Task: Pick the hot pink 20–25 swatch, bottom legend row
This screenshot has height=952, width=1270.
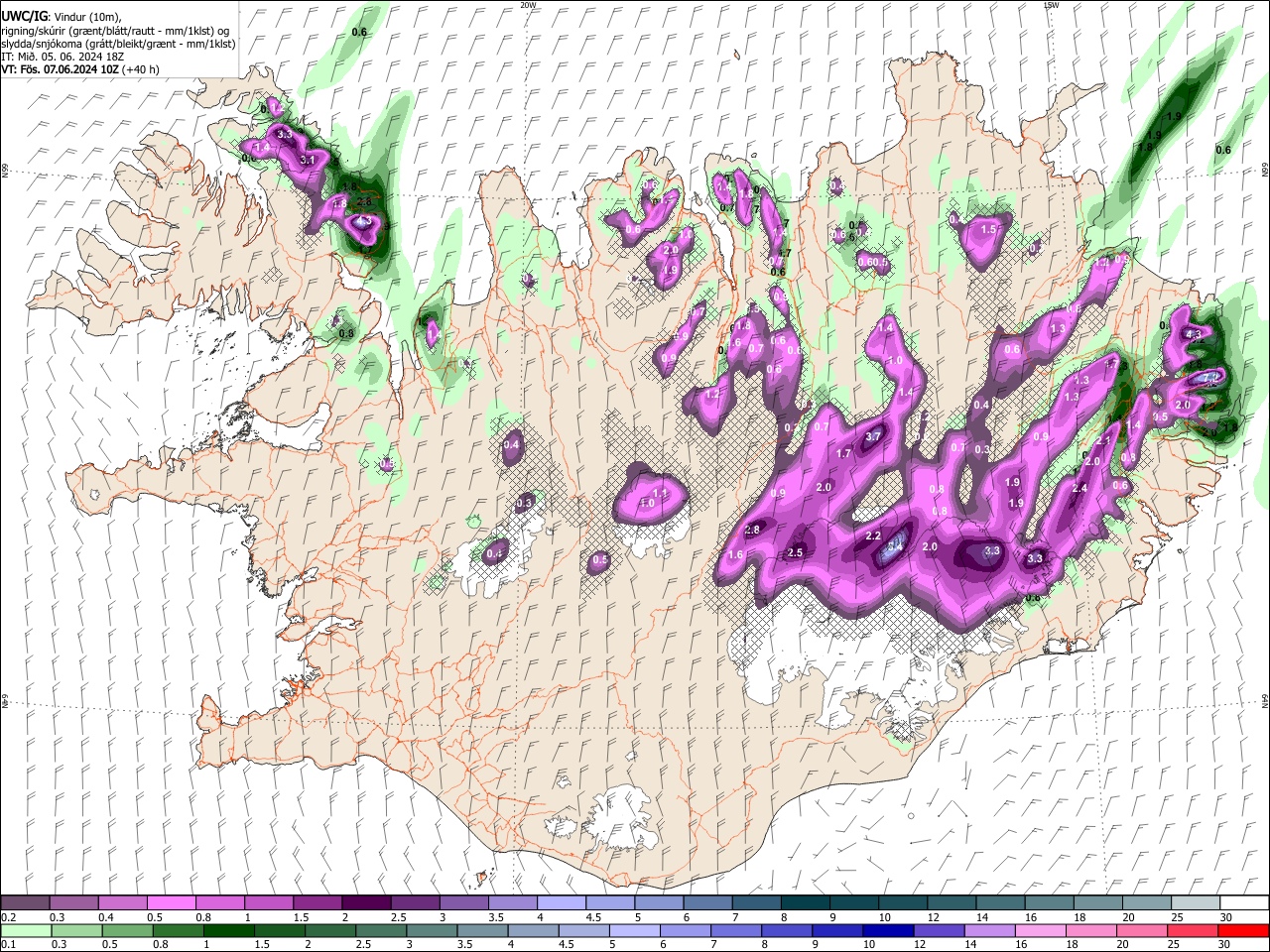Action: click(x=1140, y=930)
